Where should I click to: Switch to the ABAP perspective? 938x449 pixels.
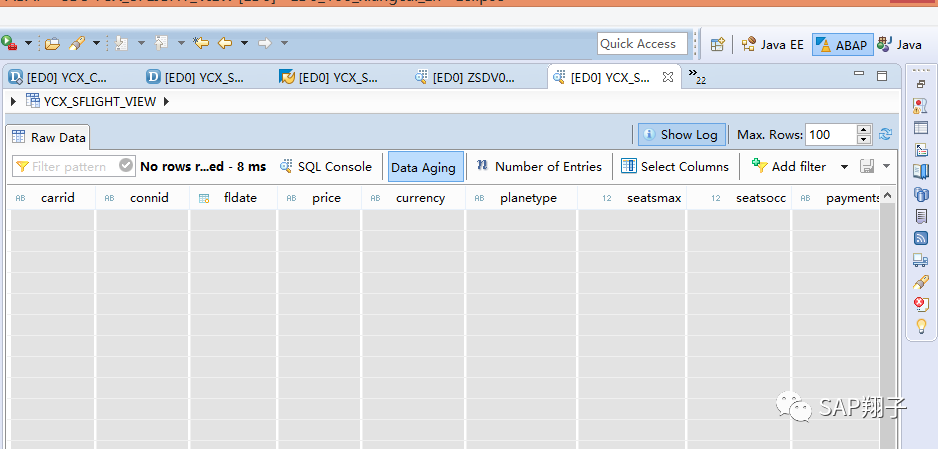(842, 45)
